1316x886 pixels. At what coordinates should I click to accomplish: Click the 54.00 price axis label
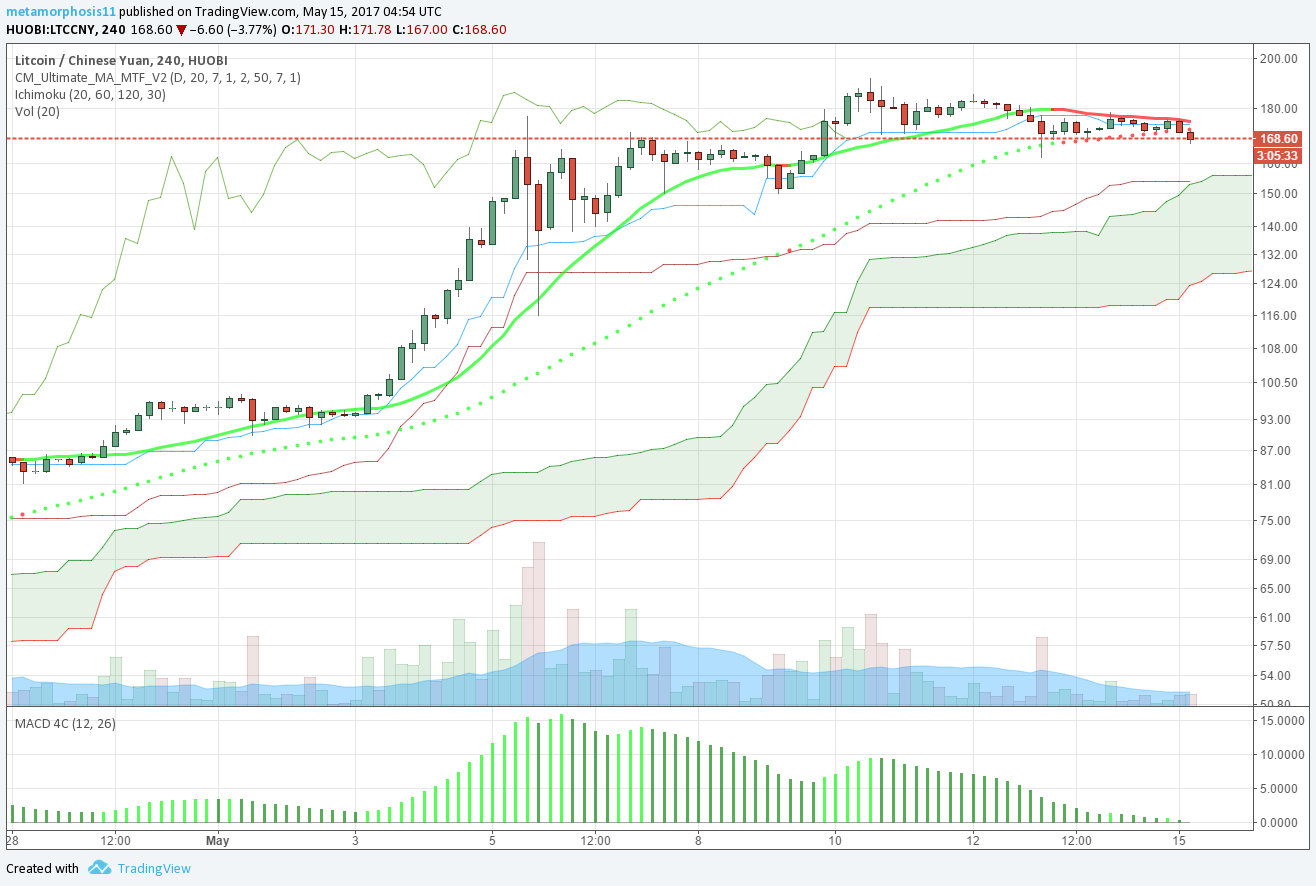pyautogui.click(x=1276, y=677)
